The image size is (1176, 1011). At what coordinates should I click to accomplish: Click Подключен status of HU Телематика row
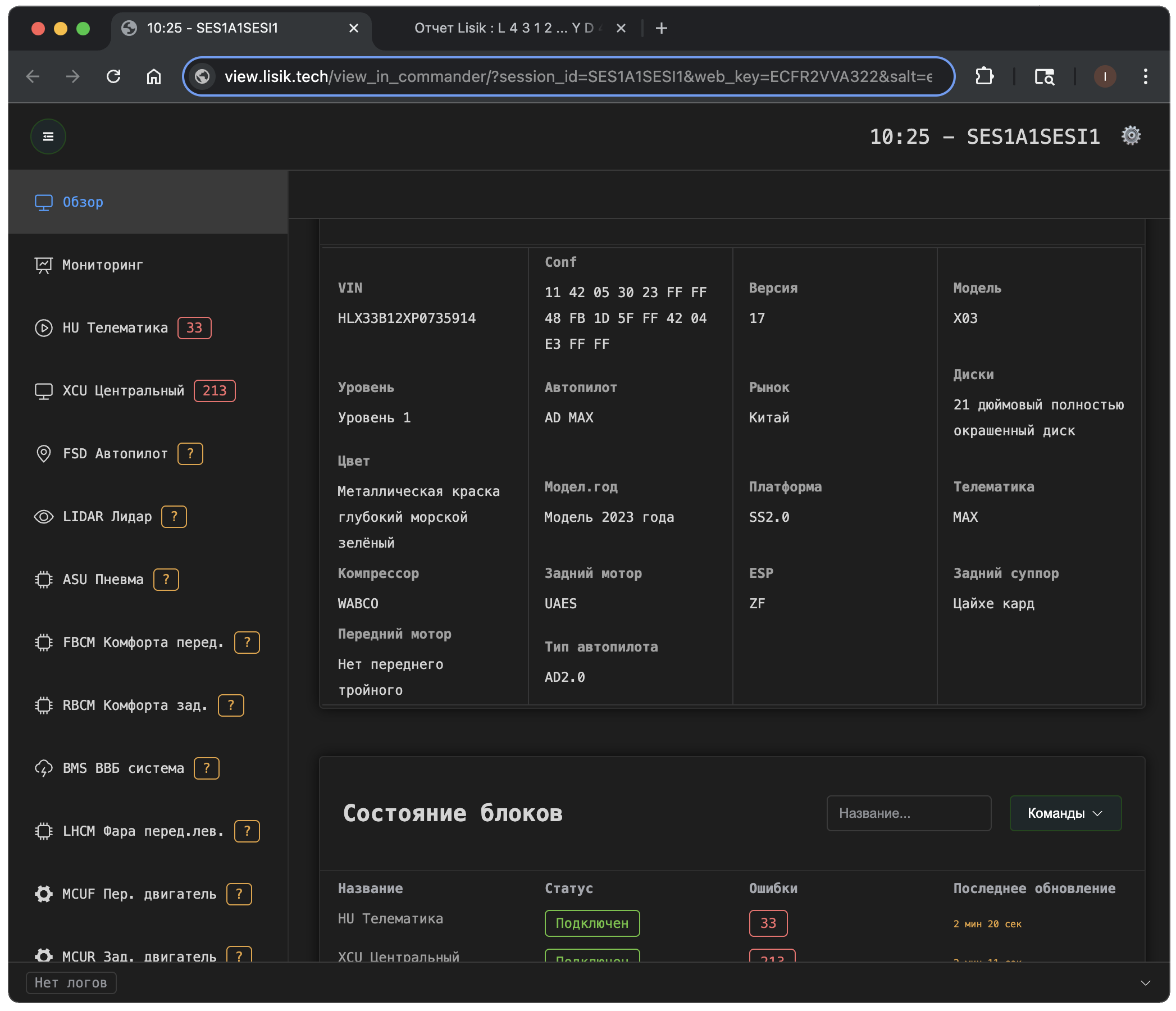click(592, 924)
